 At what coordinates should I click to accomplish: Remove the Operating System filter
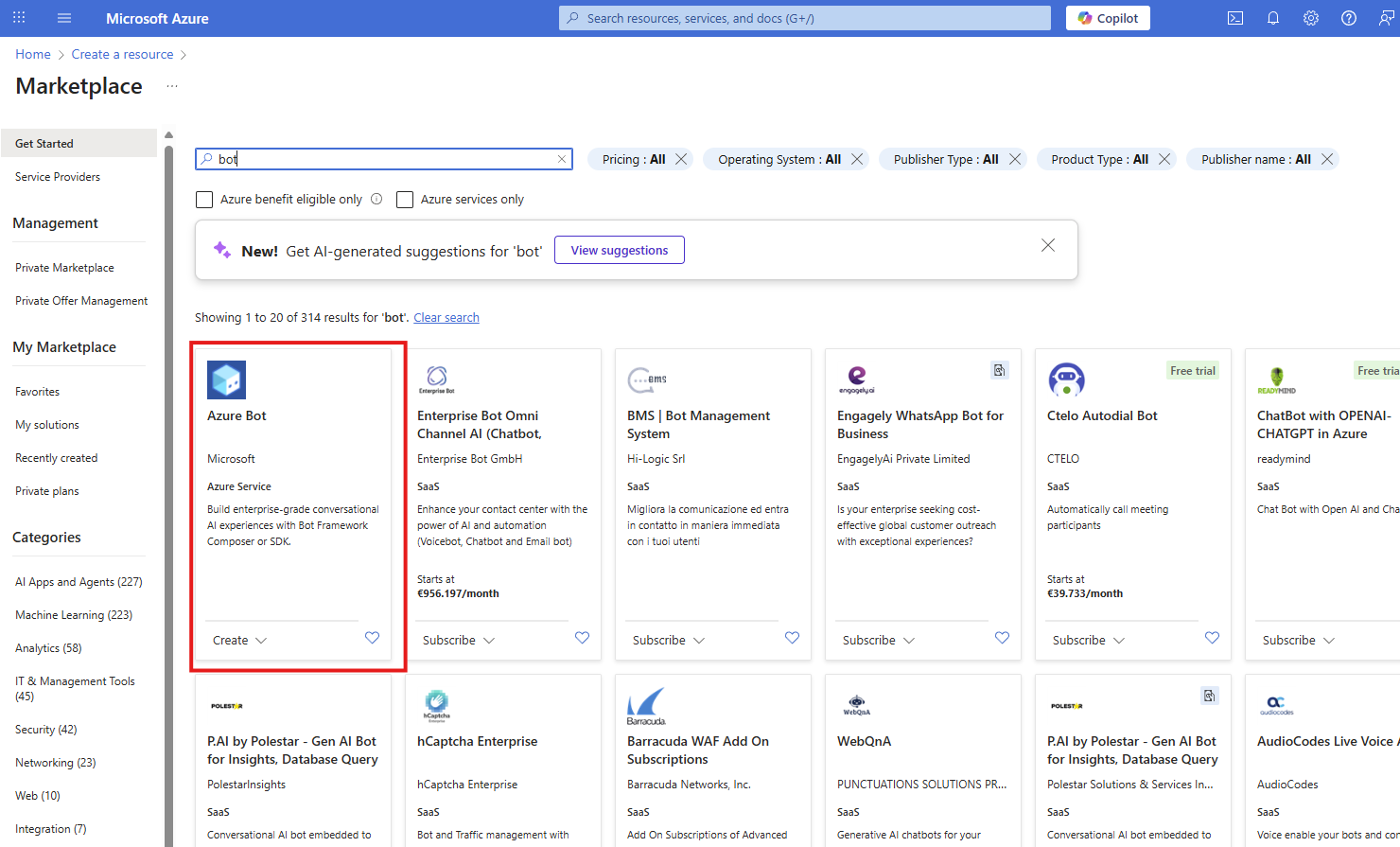[x=857, y=159]
